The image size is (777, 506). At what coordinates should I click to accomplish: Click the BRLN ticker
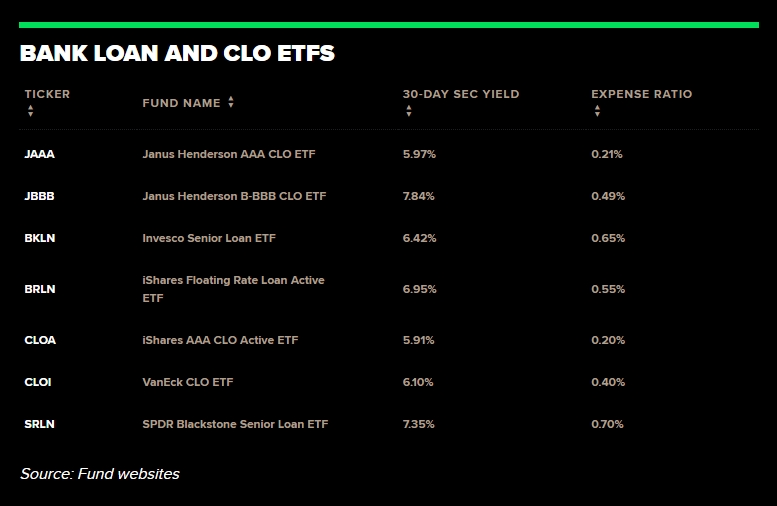coord(40,289)
